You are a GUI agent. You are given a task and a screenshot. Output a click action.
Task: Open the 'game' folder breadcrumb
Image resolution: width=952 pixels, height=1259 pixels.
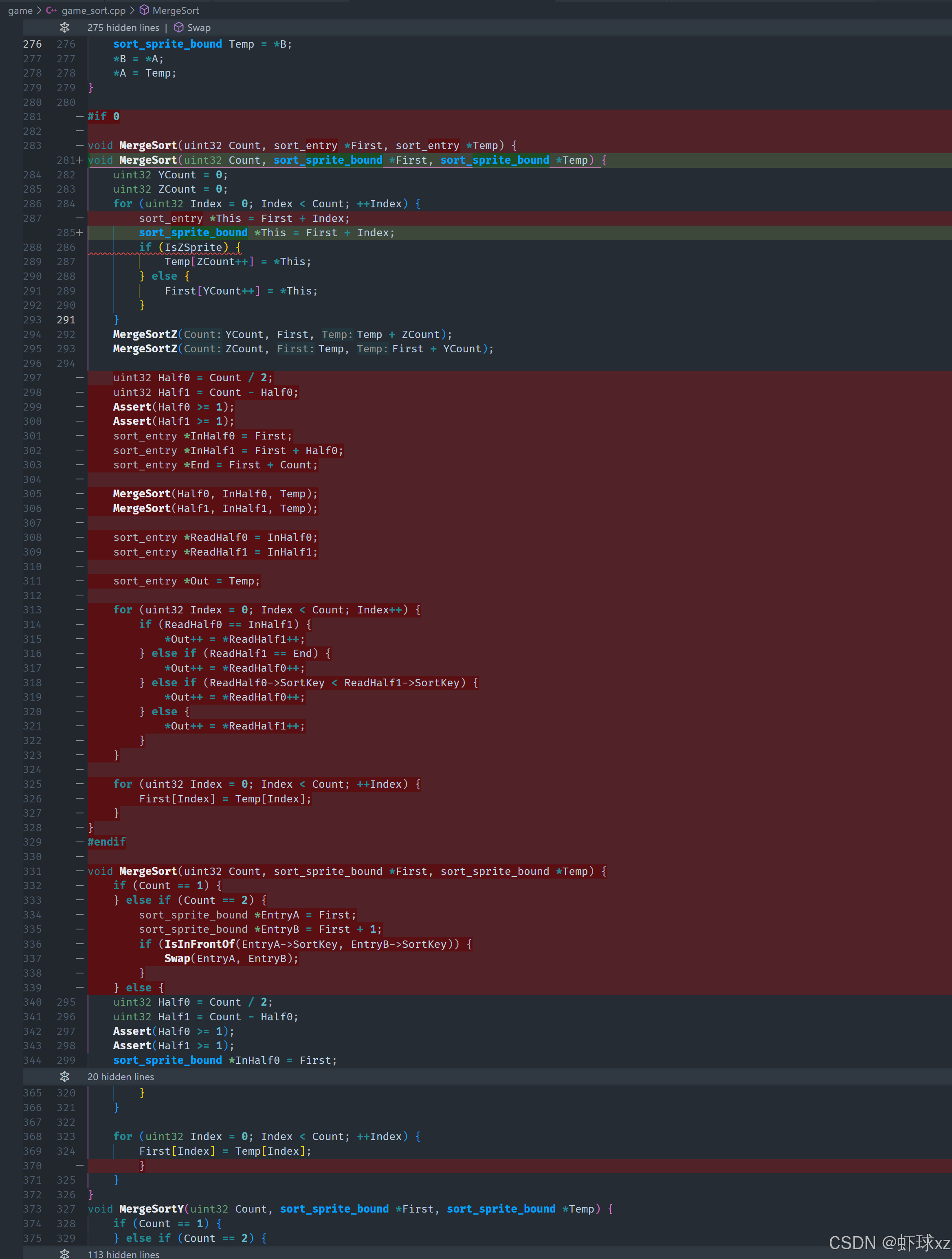tap(20, 10)
